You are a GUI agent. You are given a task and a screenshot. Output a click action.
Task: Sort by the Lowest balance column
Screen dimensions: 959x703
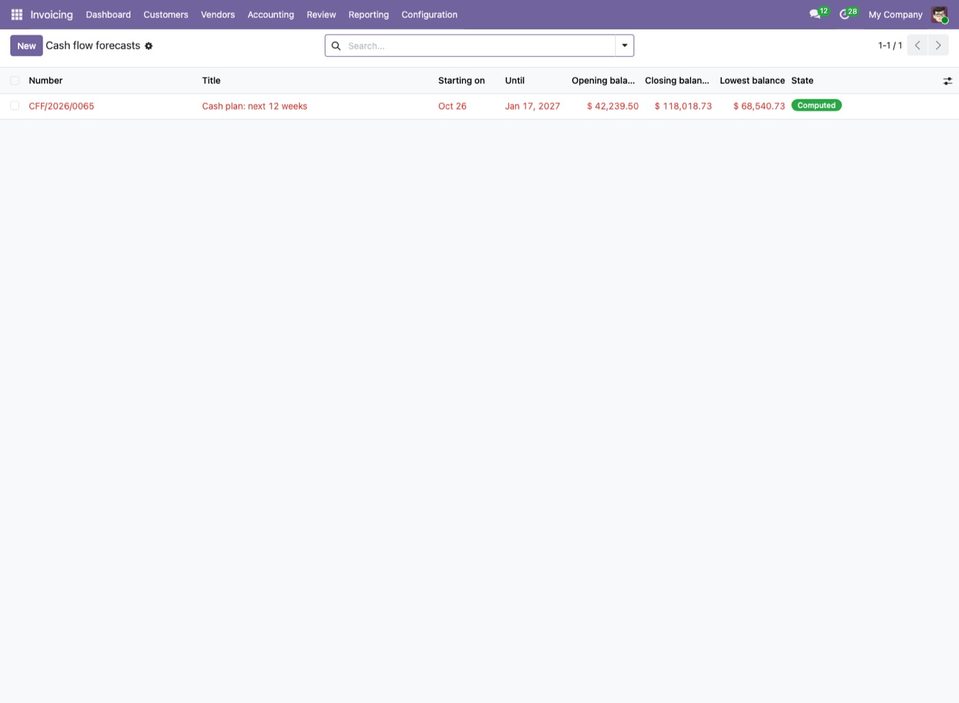(752, 81)
